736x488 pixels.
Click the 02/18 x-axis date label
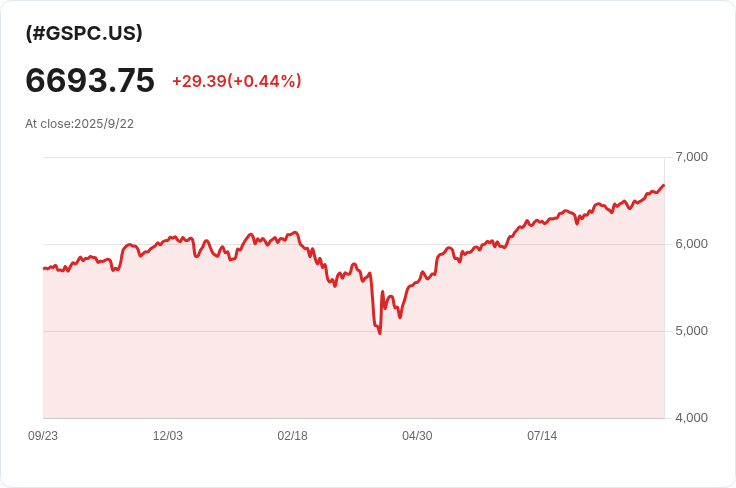[x=292, y=436]
